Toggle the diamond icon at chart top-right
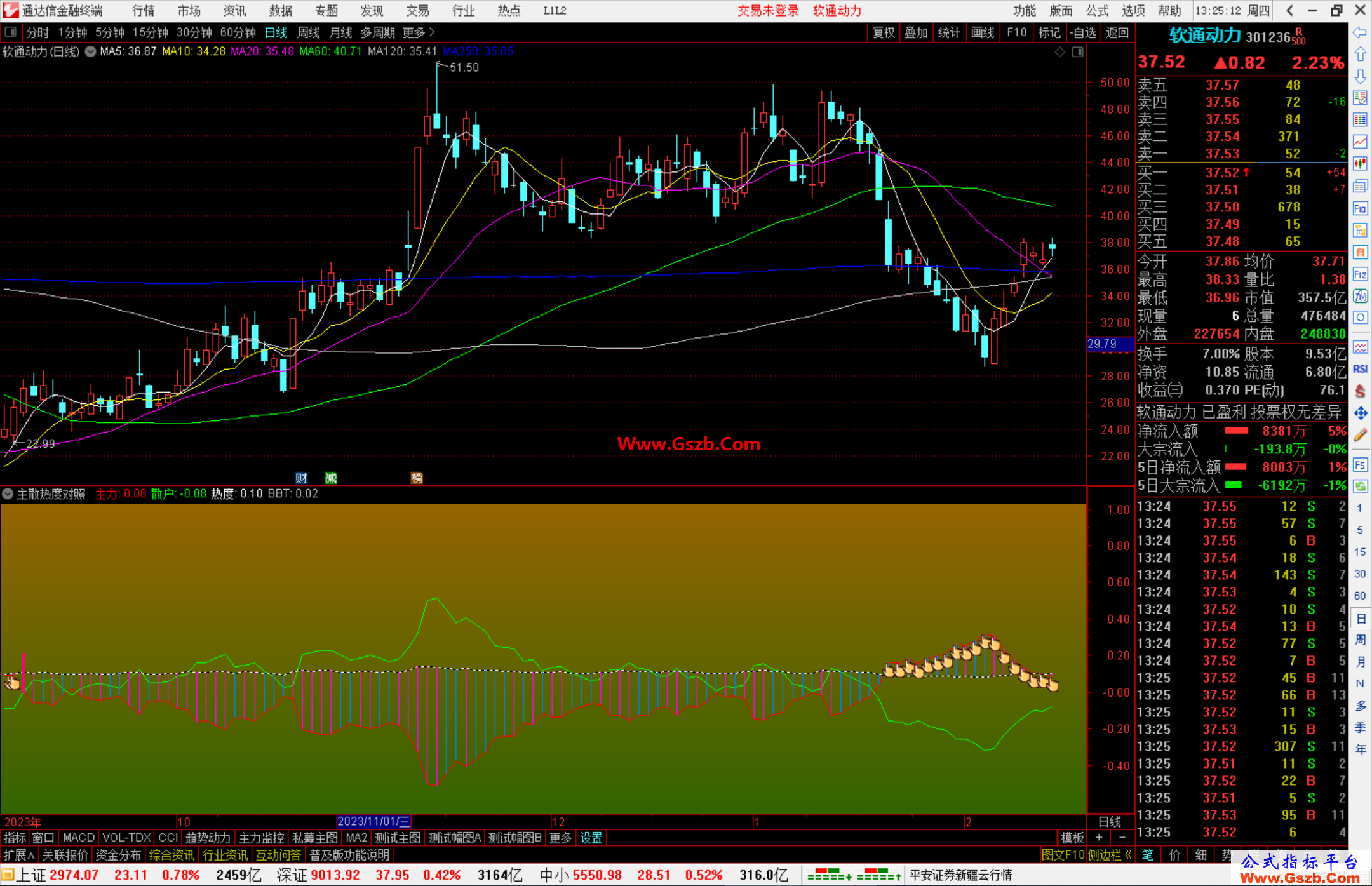The width and height of the screenshot is (1372, 886). [1059, 52]
